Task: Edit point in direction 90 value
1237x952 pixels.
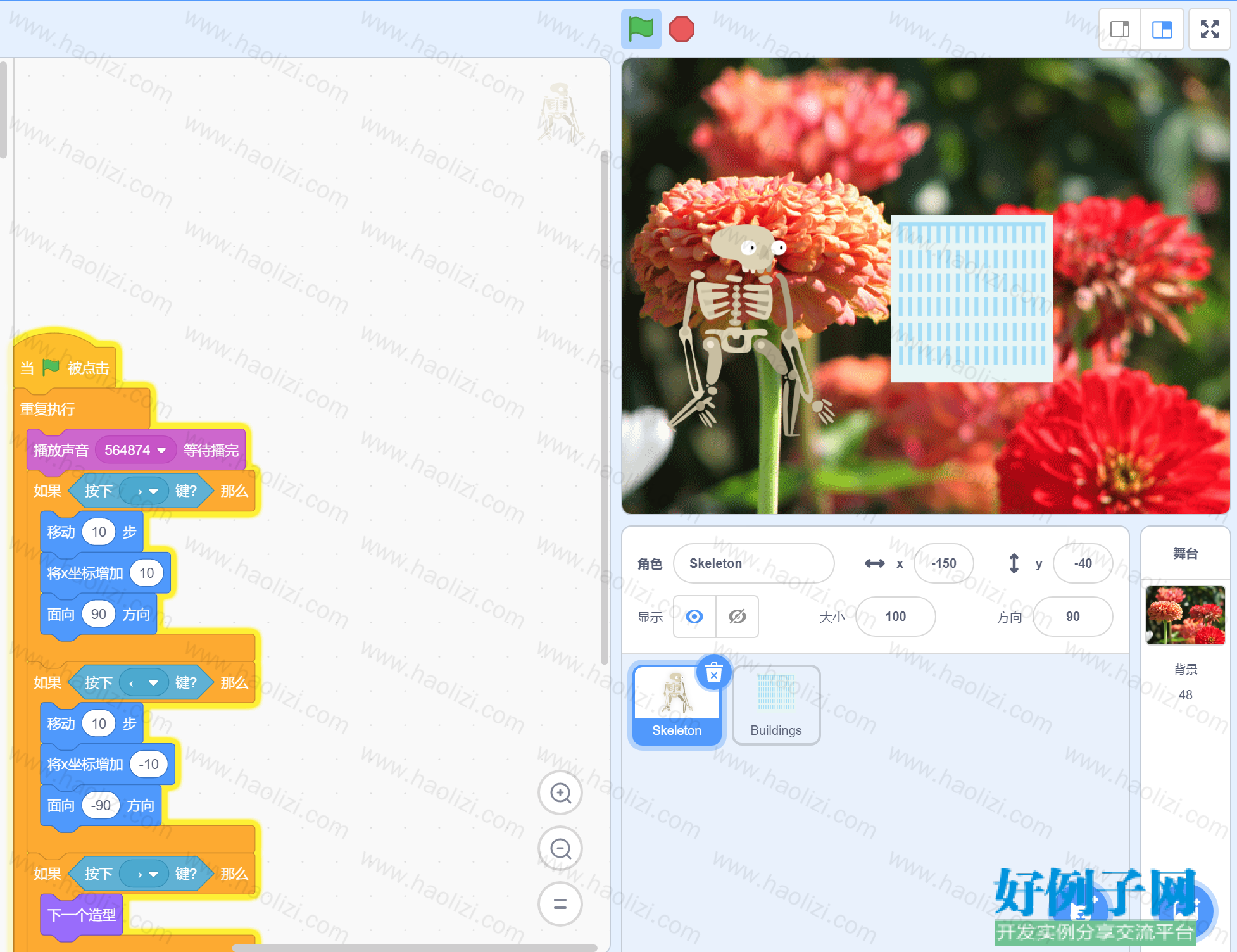Action: click(99, 614)
